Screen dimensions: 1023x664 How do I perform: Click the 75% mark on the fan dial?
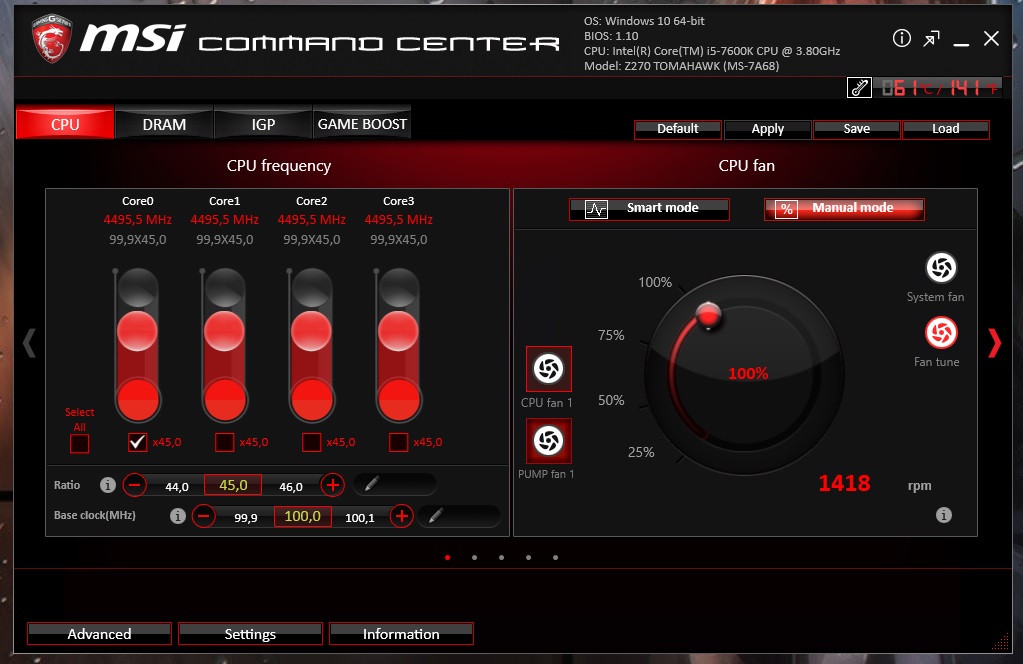pos(611,335)
